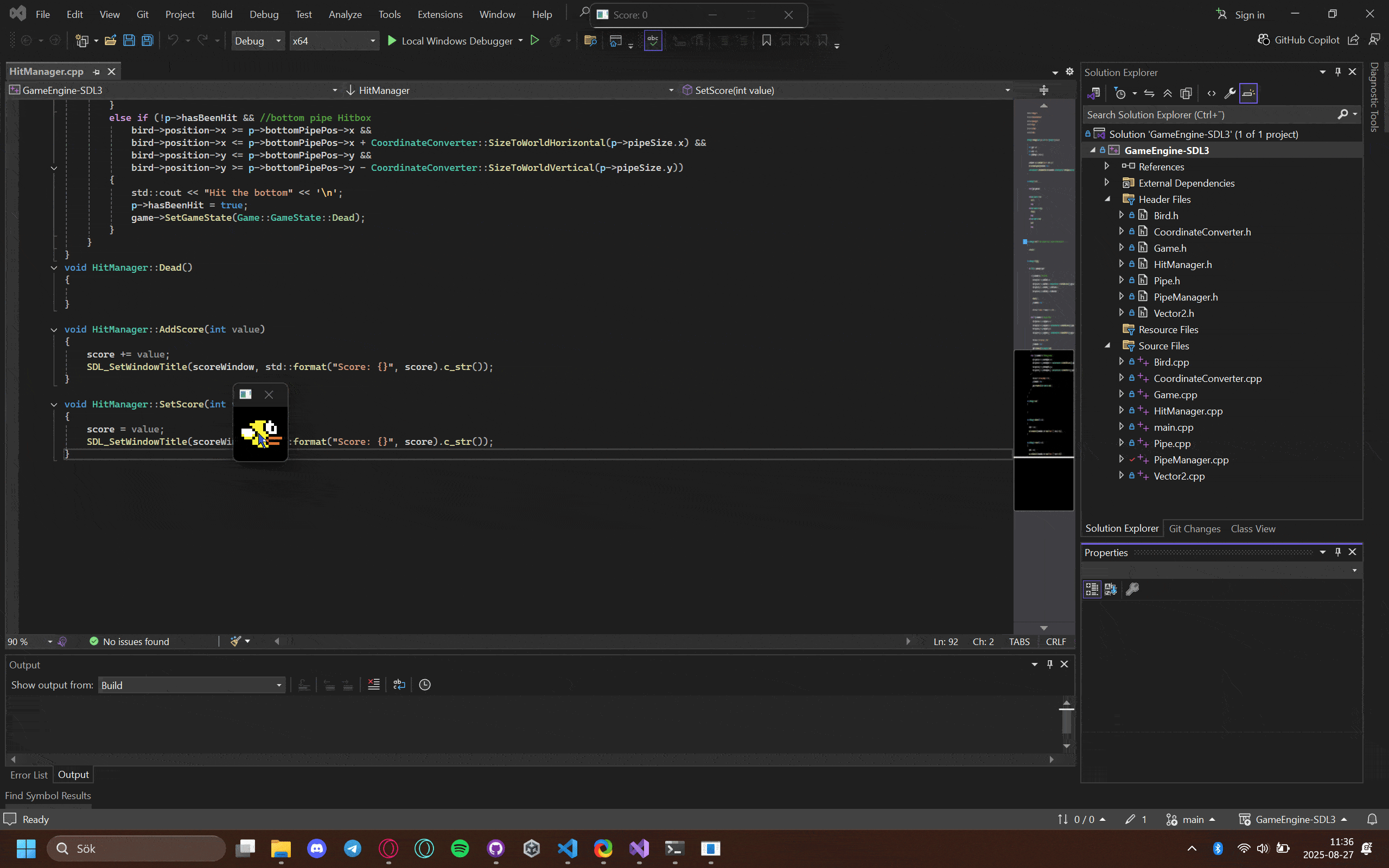
Task: Click the Search Solution Explorer field
Action: point(1210,115)
